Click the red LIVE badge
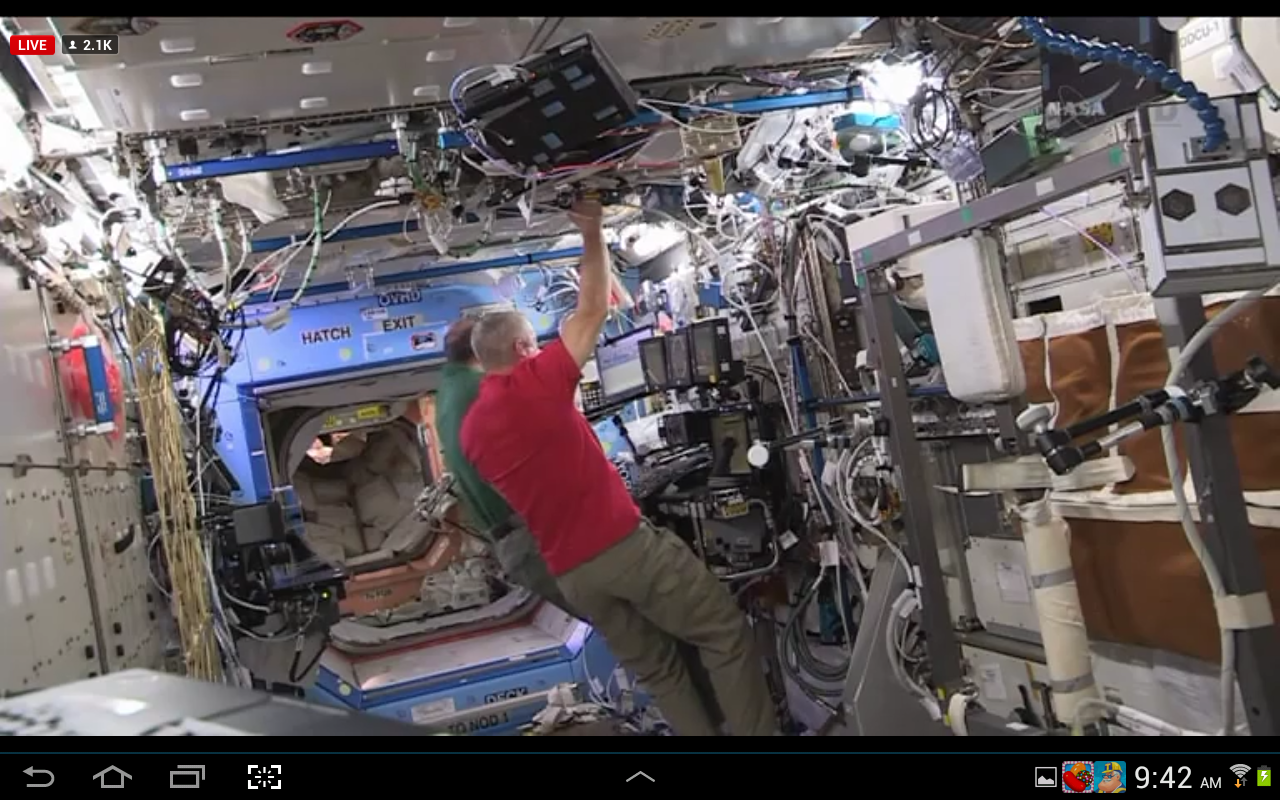Viewport: 1280px width, 800px height. point(32,45)
